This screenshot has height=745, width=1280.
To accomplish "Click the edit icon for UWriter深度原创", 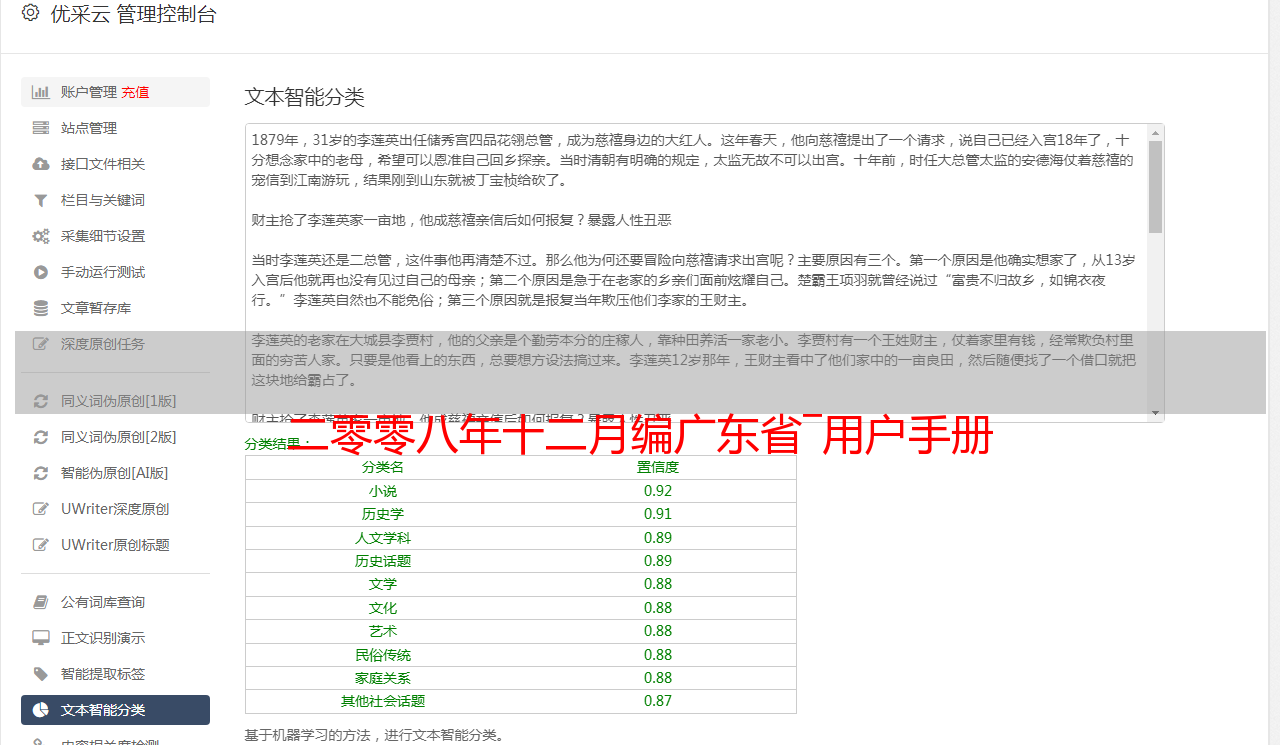I will pyautogui.click(x=41, y=509).
